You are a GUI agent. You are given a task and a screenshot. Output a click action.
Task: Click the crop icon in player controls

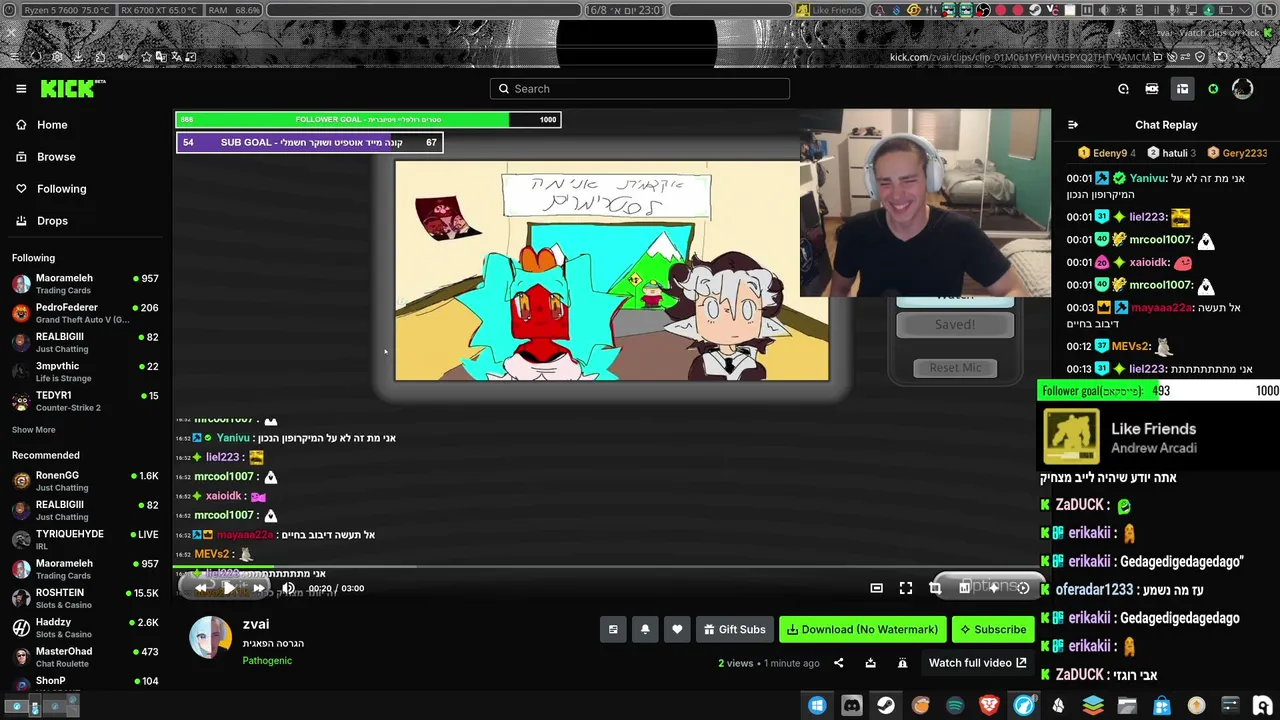[935, 588]
